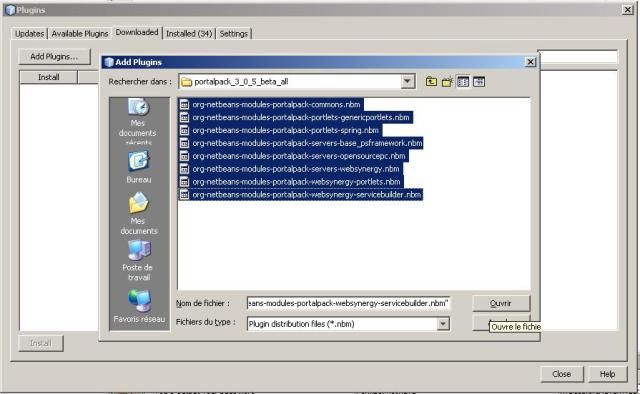Switch to list view icon
Screen dimensions: 640x394
[x=463, y=82]
